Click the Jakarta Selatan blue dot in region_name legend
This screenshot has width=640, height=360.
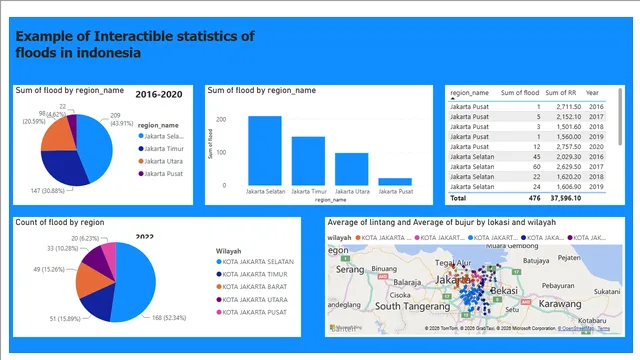141,136
